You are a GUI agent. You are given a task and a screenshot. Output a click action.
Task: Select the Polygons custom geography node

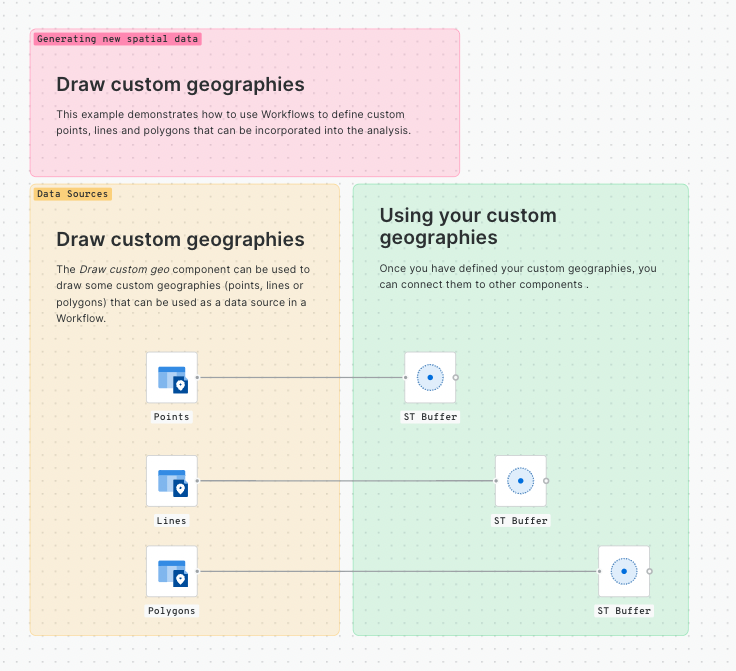coord(172,571)
